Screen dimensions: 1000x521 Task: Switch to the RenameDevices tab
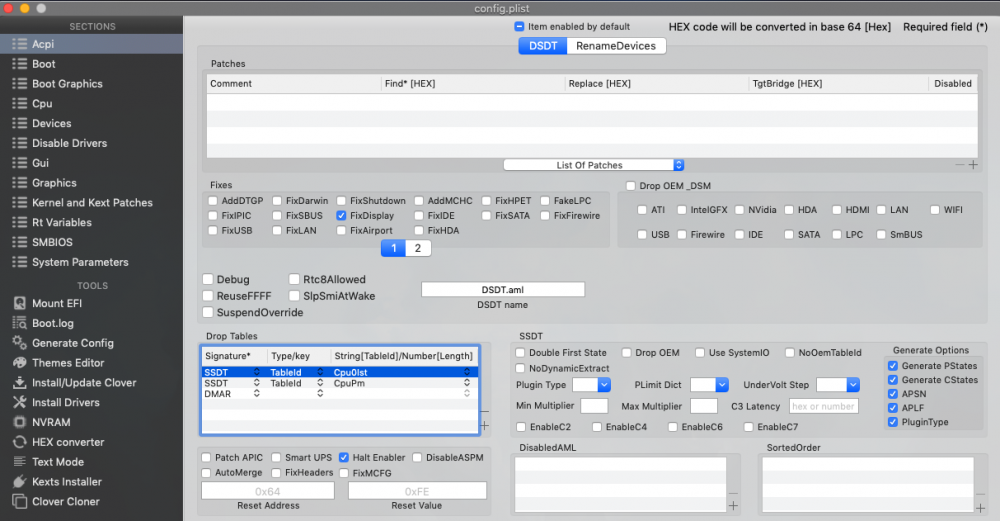point(616,46)
